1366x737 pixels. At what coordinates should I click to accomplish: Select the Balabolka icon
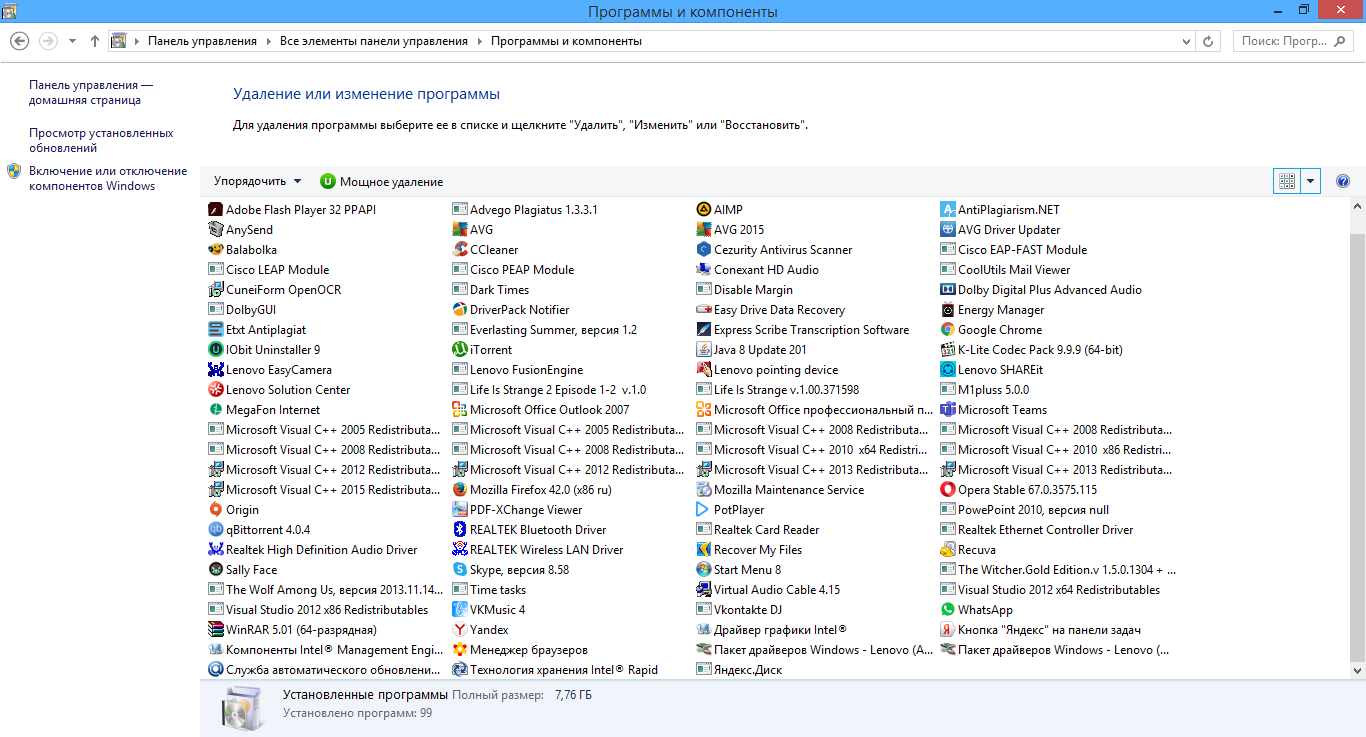[x=215, y=250]
